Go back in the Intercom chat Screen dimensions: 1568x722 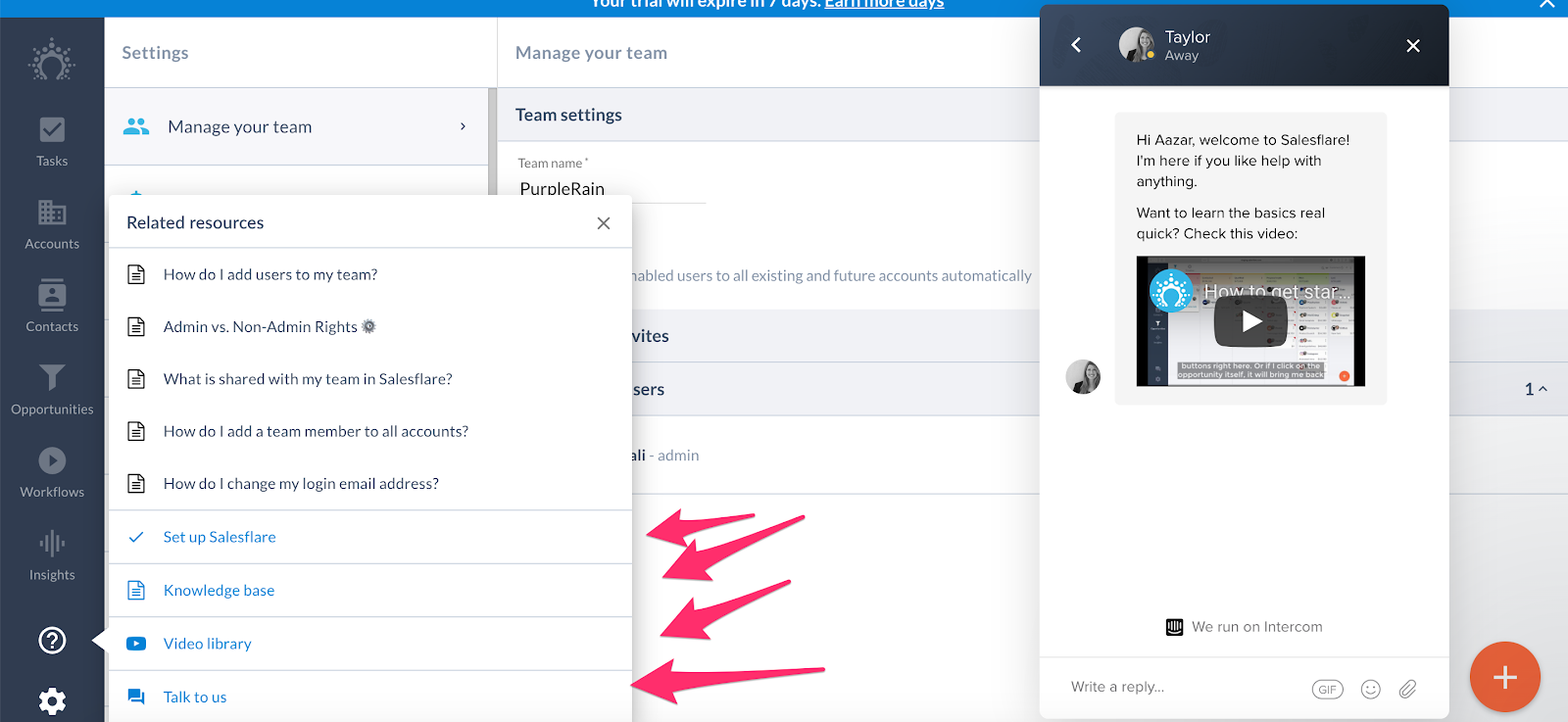click(1076, 45)
